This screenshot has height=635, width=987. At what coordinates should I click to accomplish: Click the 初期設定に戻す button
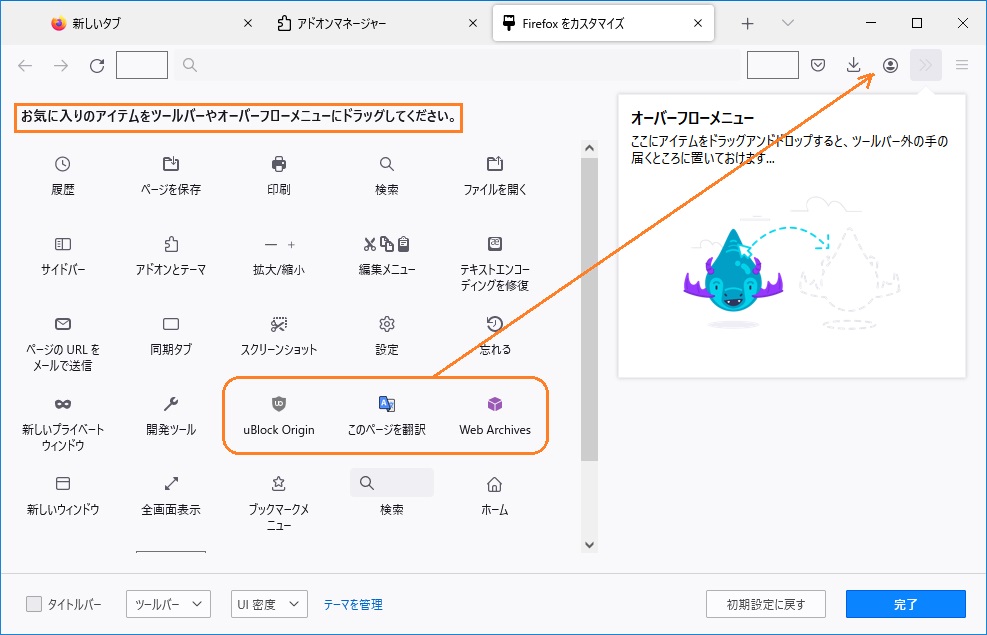(x=766, y=604)
